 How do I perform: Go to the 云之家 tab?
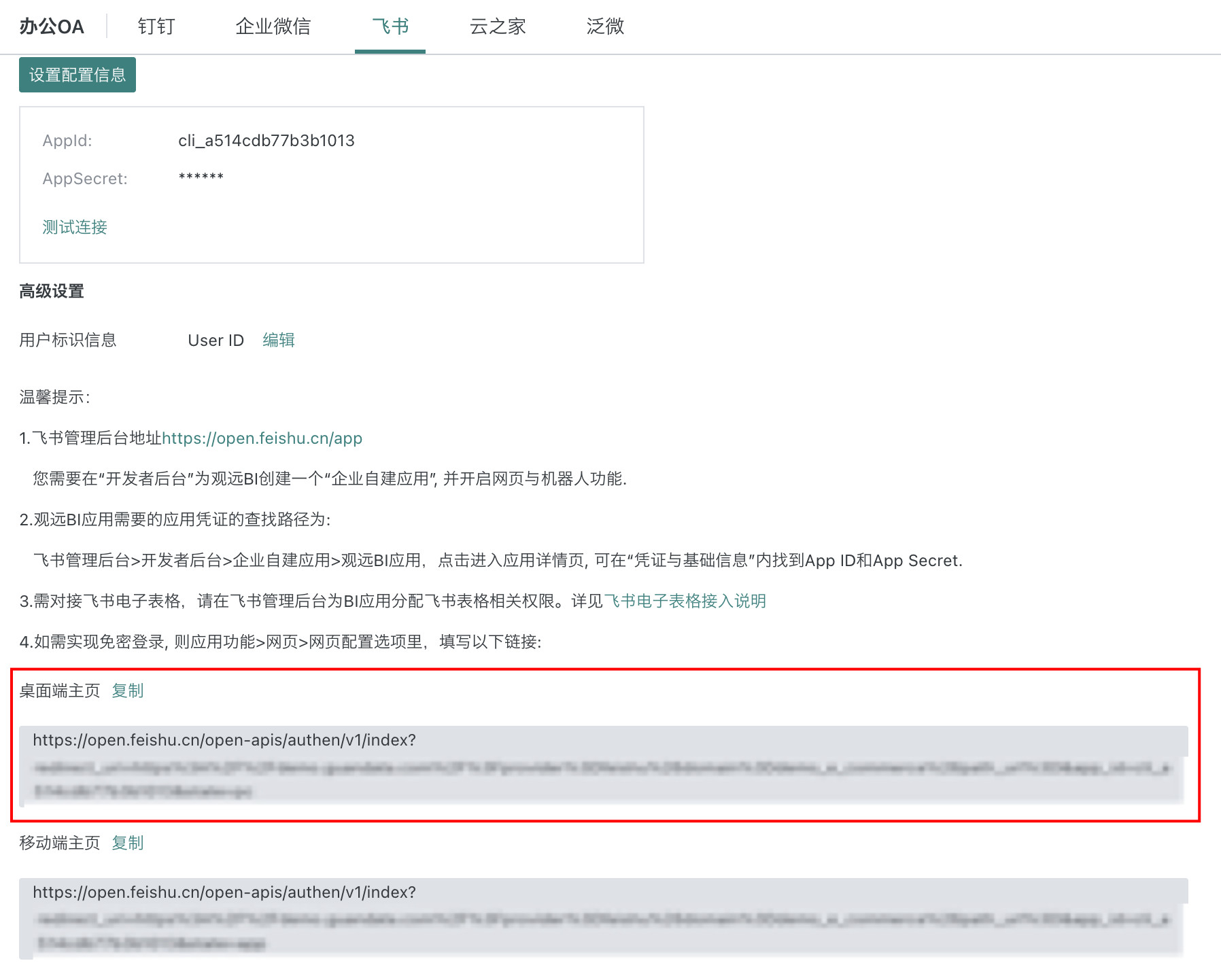click(498, 27)
